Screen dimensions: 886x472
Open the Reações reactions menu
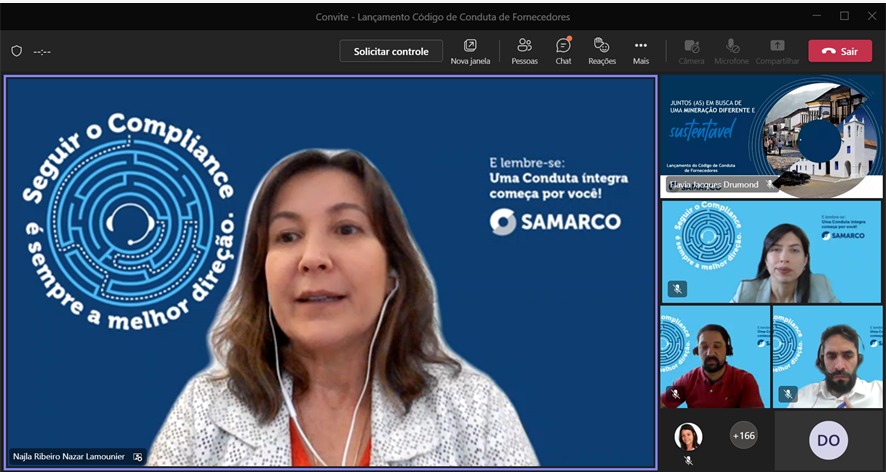pyautogui.click(x=602, y=51)
